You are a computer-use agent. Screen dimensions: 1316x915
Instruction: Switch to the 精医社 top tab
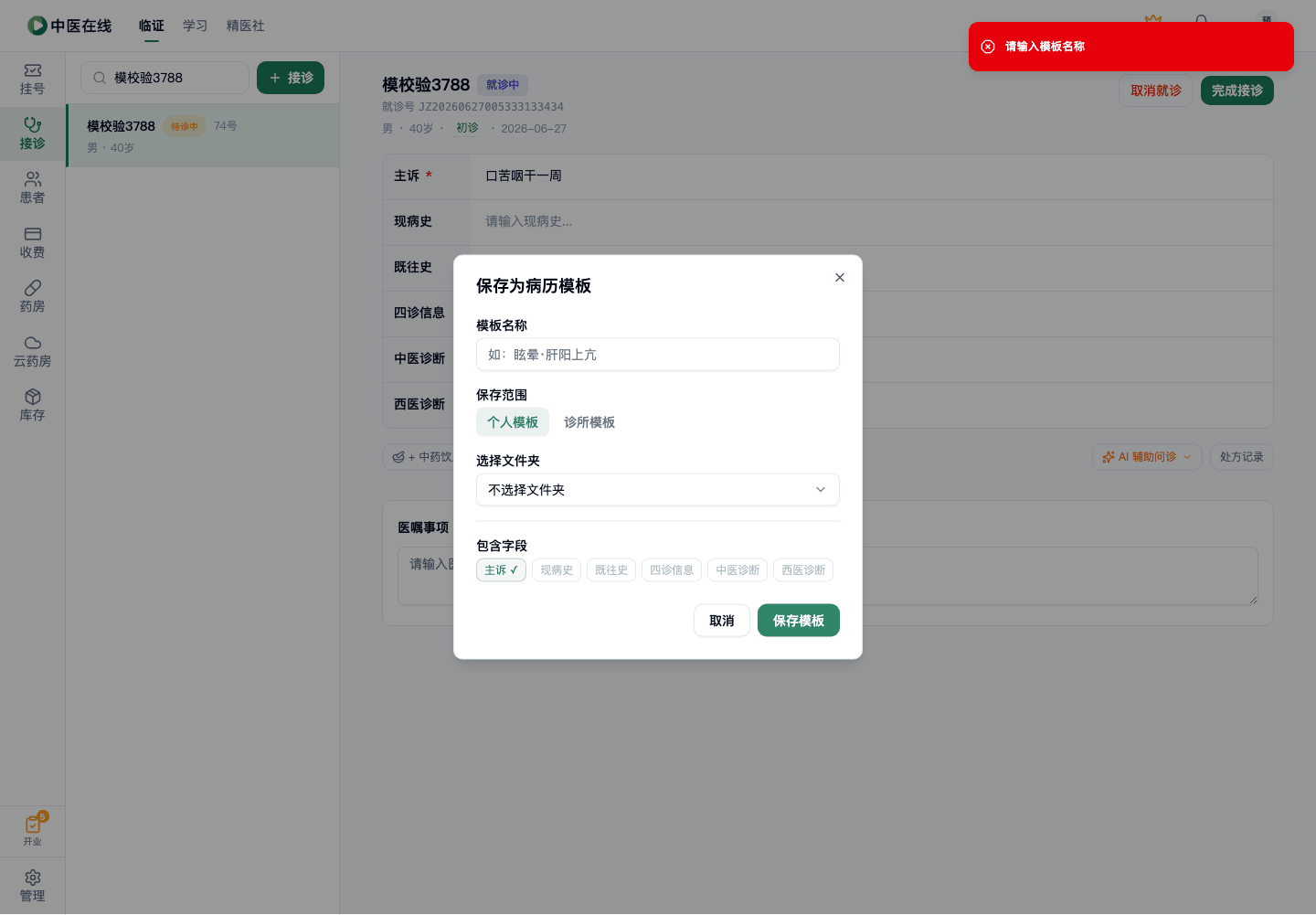click(246, 26)
